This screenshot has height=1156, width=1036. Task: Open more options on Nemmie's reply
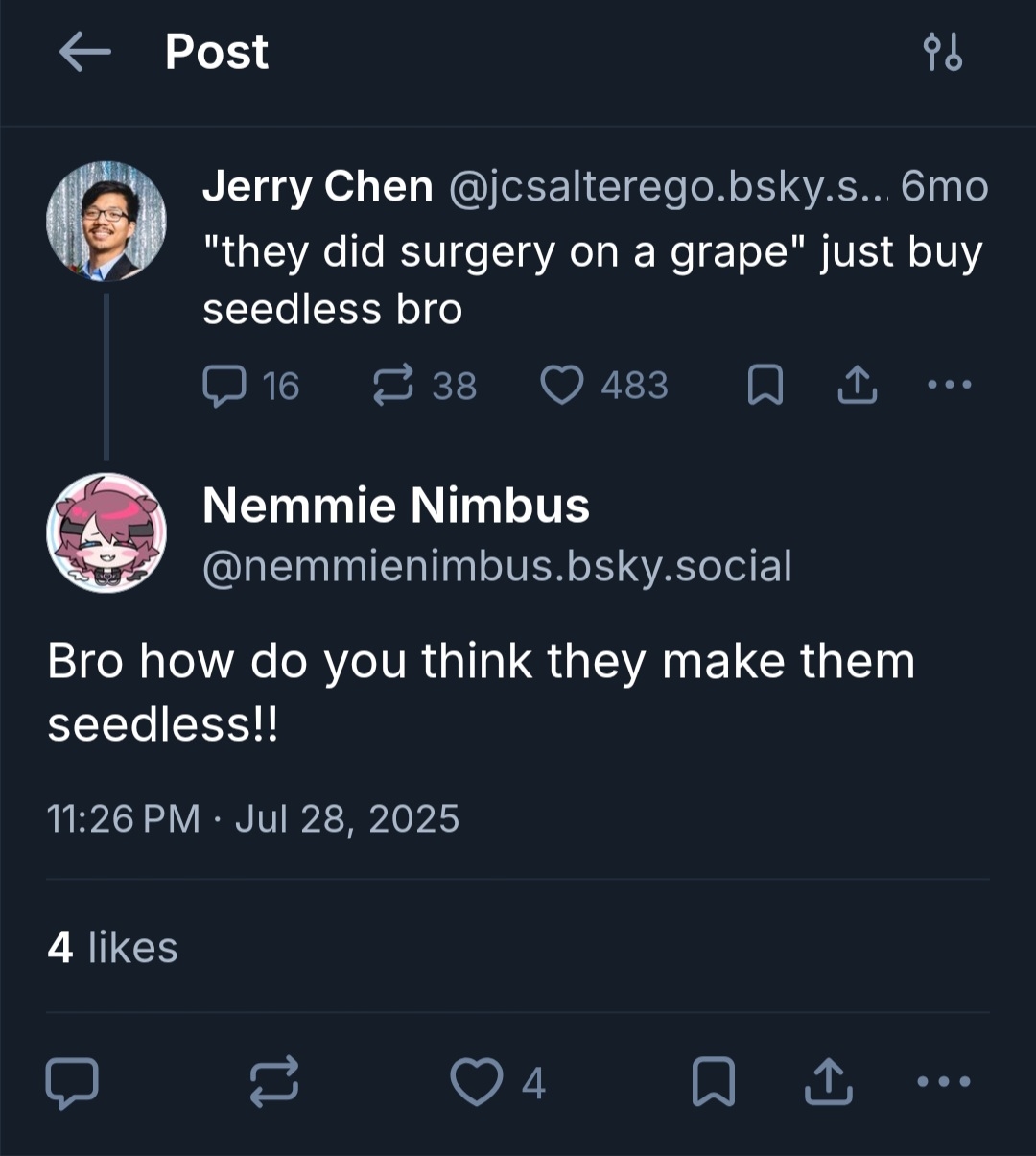coord(944,1082)
